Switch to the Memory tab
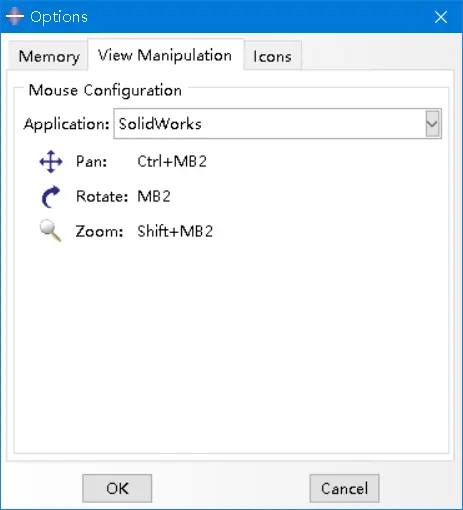 48,56
